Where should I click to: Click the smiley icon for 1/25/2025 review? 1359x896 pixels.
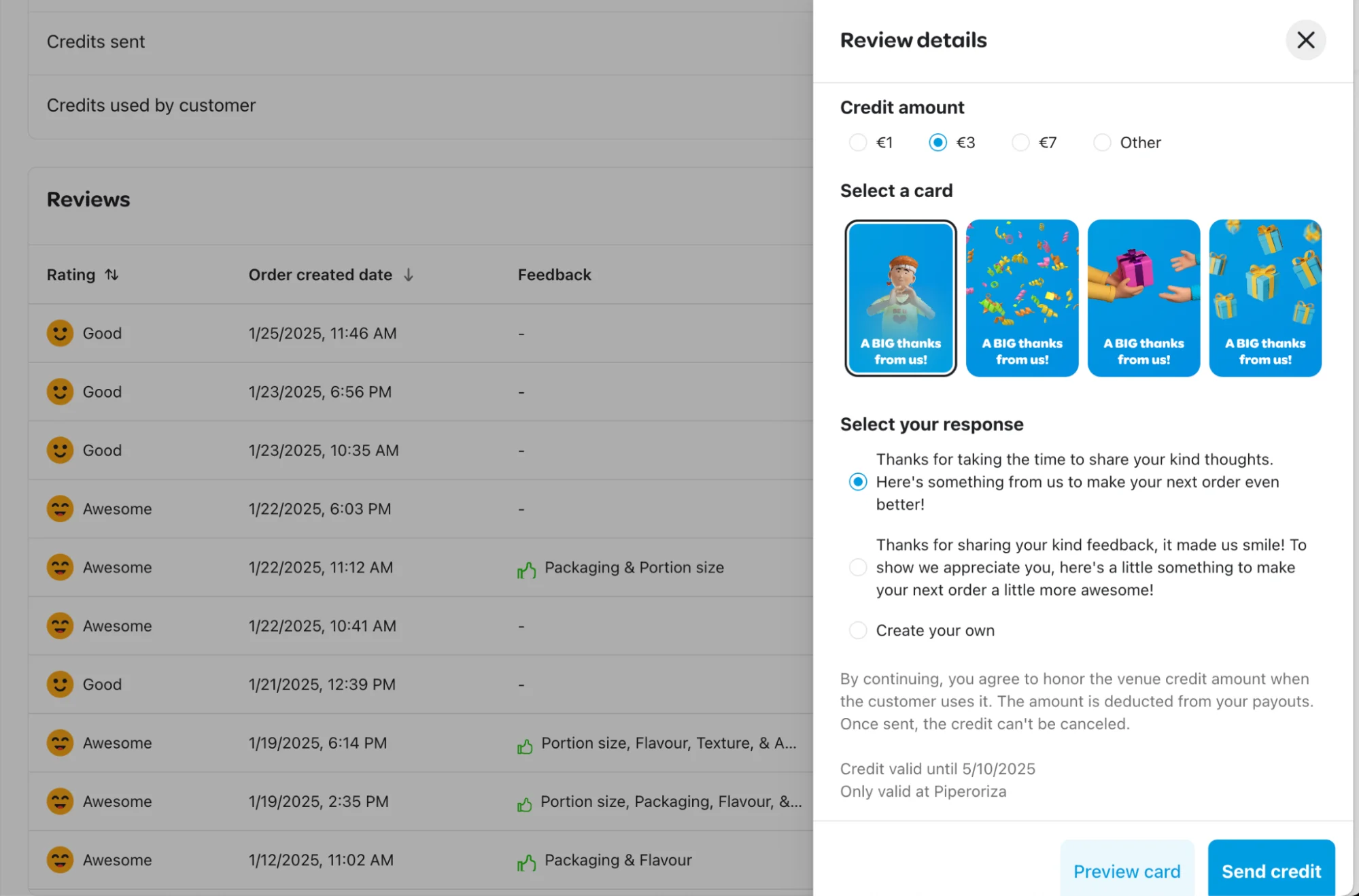coord(60,333)
